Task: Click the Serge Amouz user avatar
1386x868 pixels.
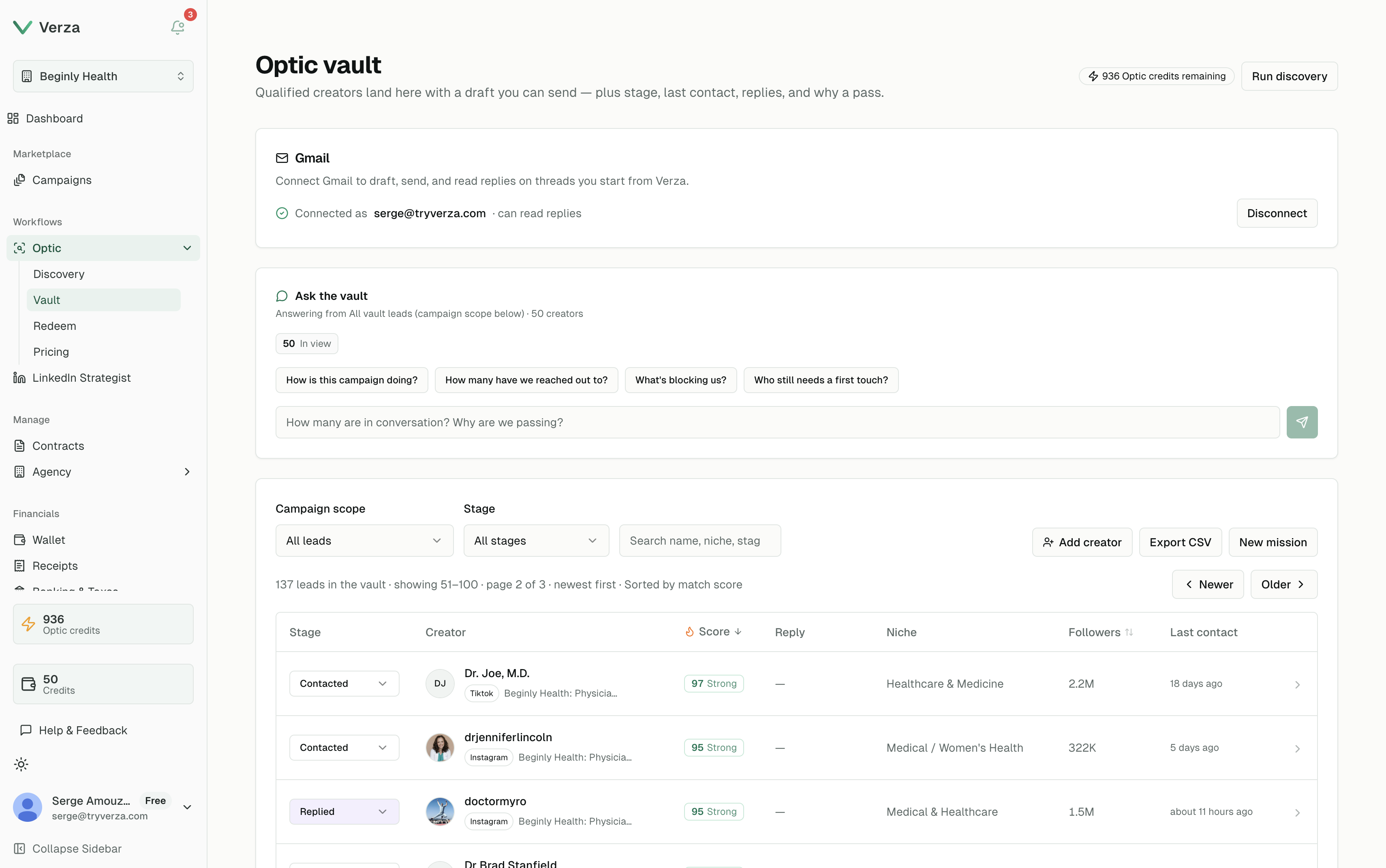Action: pos(28,807)
